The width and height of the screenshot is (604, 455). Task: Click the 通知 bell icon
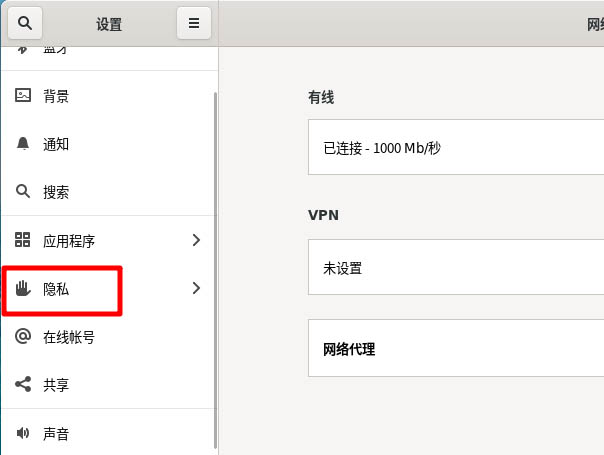(x=24, y=144)
